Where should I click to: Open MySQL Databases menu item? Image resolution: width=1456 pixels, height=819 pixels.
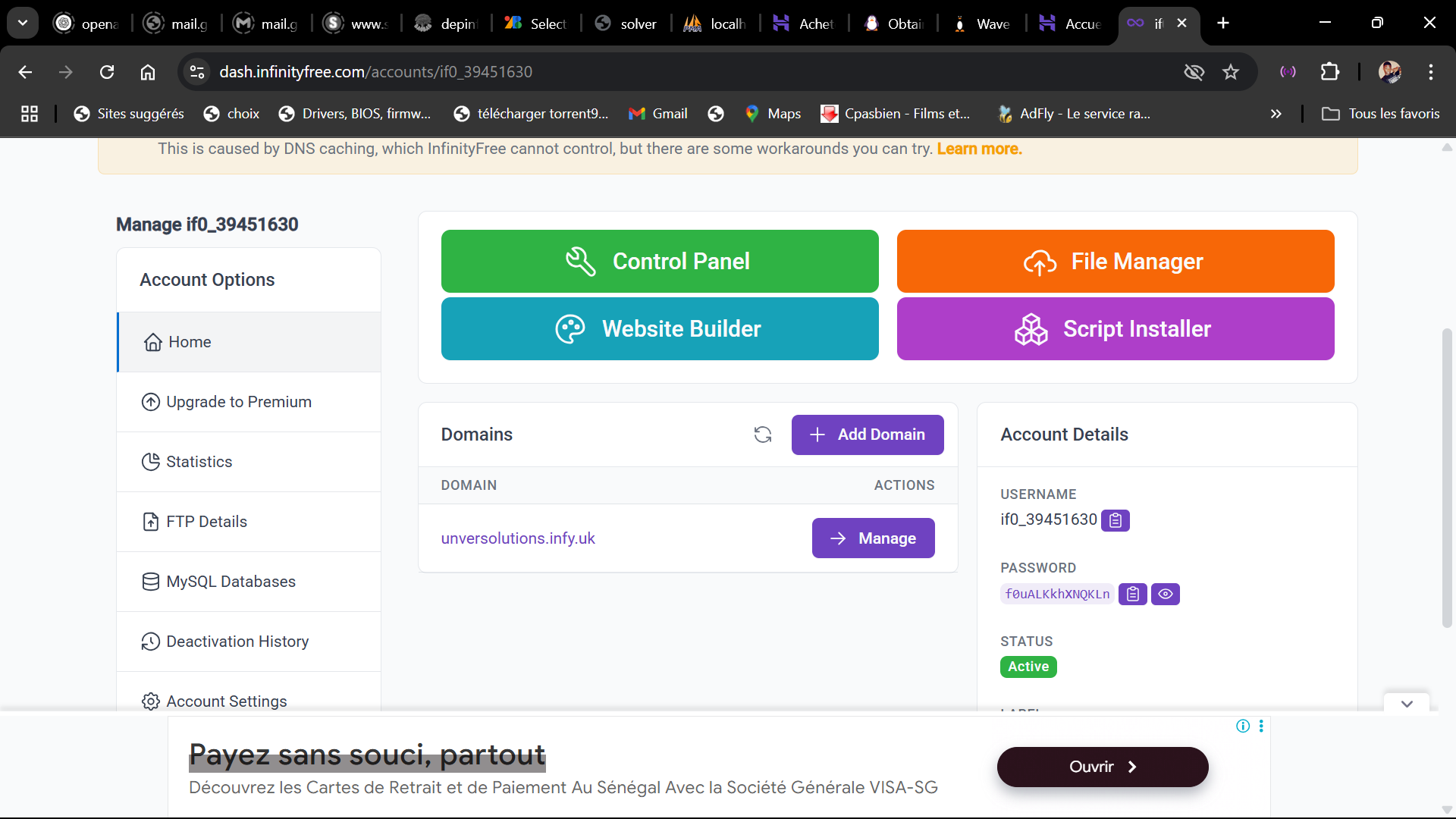pos(231,582)
